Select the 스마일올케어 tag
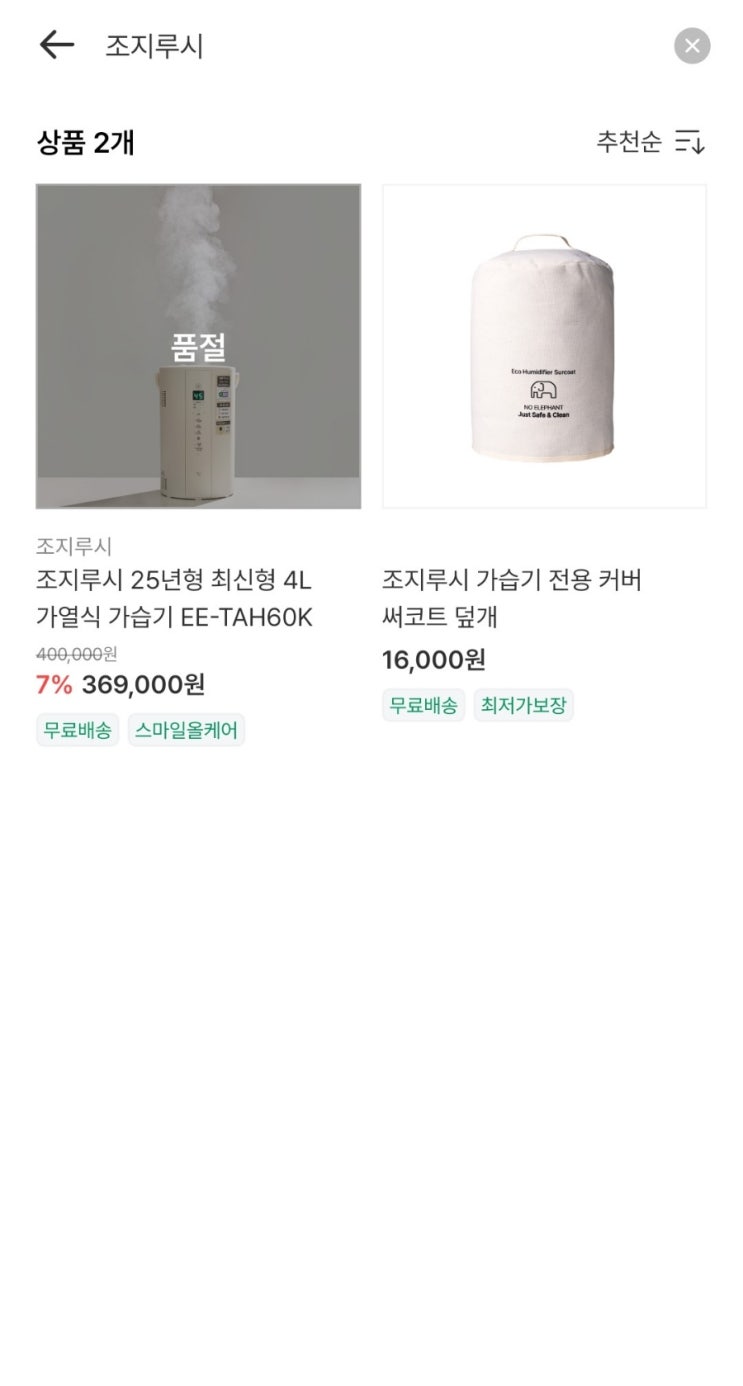The width and height of the screenshot is (743, 1386). 186,730
